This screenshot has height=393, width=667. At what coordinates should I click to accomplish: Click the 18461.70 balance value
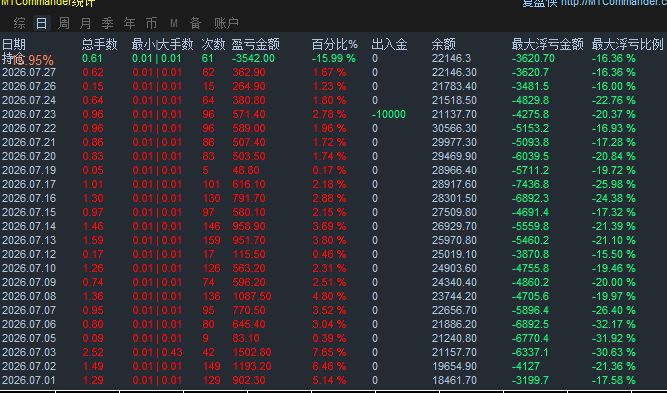pyautogui.click(x=454, y=381)
